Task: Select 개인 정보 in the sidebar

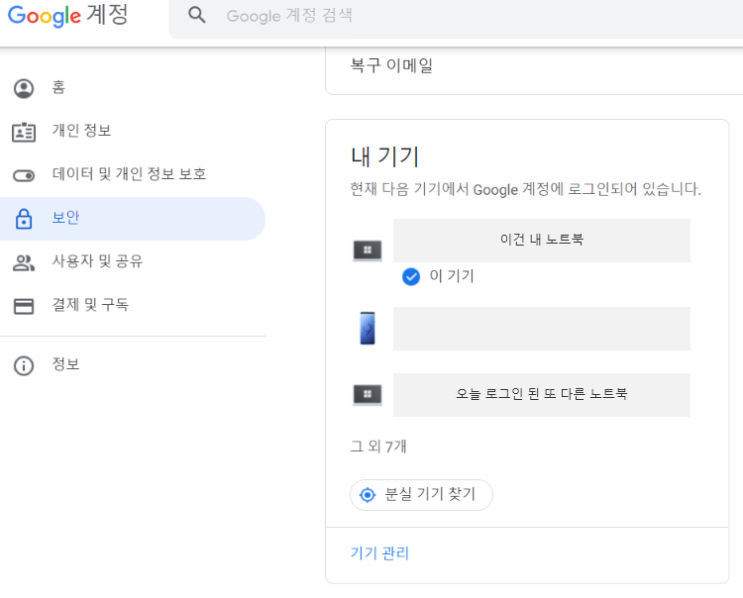Action: tap(81, 131)
